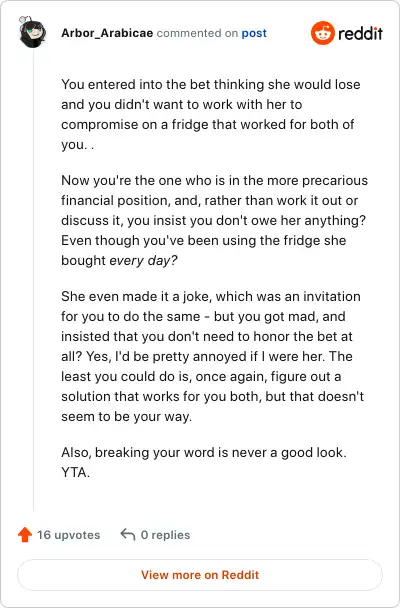Click the paragraph starting "She even made it a joke"
The height and width of the screenshot is (608, 400).
click(x=212, y=356)
